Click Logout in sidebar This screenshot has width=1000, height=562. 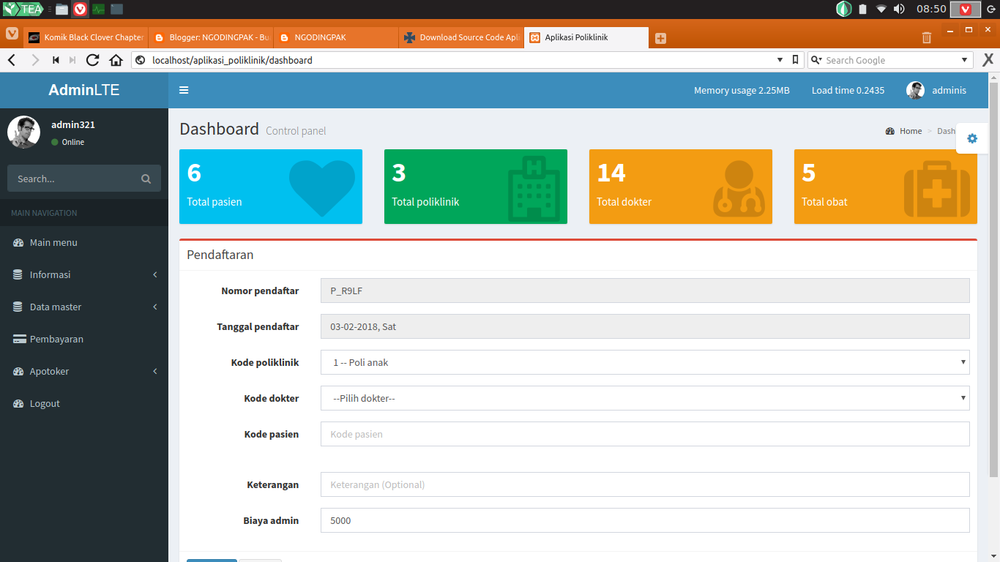pyautogui.click(x=84, y=403)
